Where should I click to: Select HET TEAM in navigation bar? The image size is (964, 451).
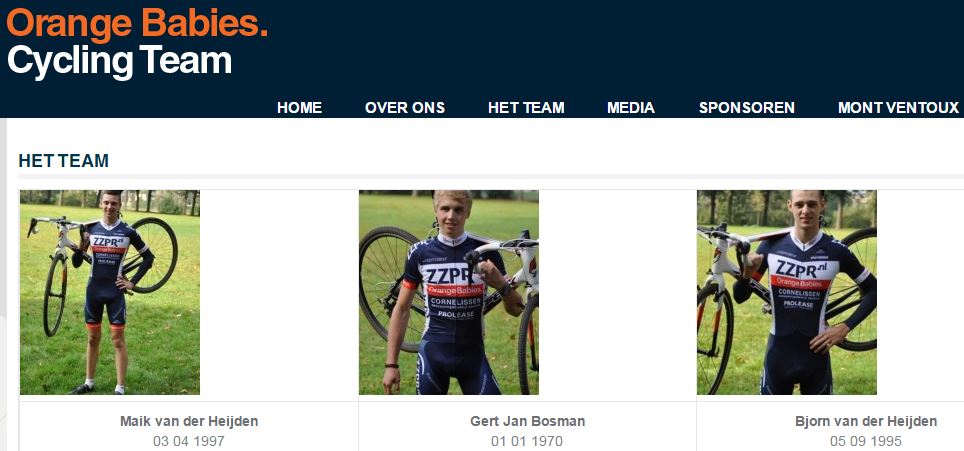526,108
